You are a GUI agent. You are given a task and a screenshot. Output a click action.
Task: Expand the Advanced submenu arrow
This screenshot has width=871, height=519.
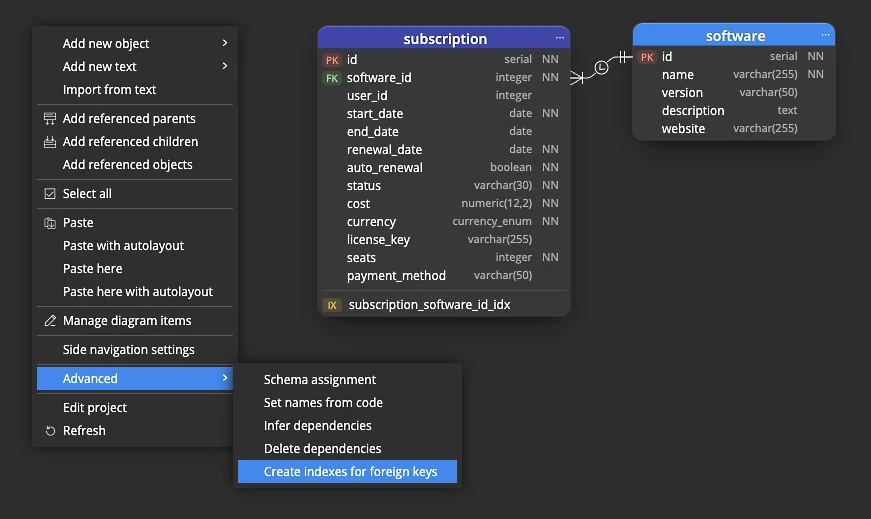click(x=224, y=378)
